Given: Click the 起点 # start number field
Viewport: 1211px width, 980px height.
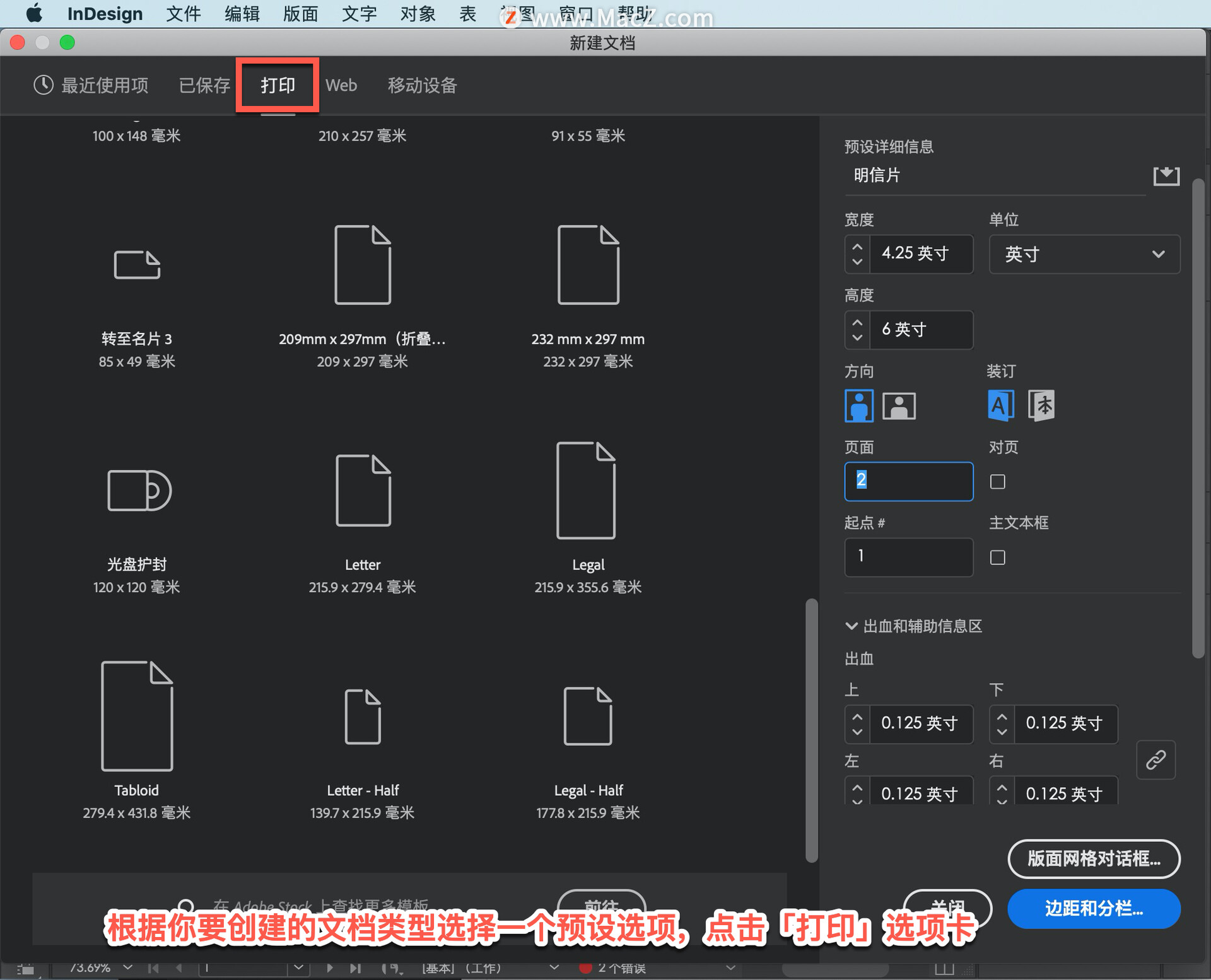Looking at the screenshot, I should (909, 557).
